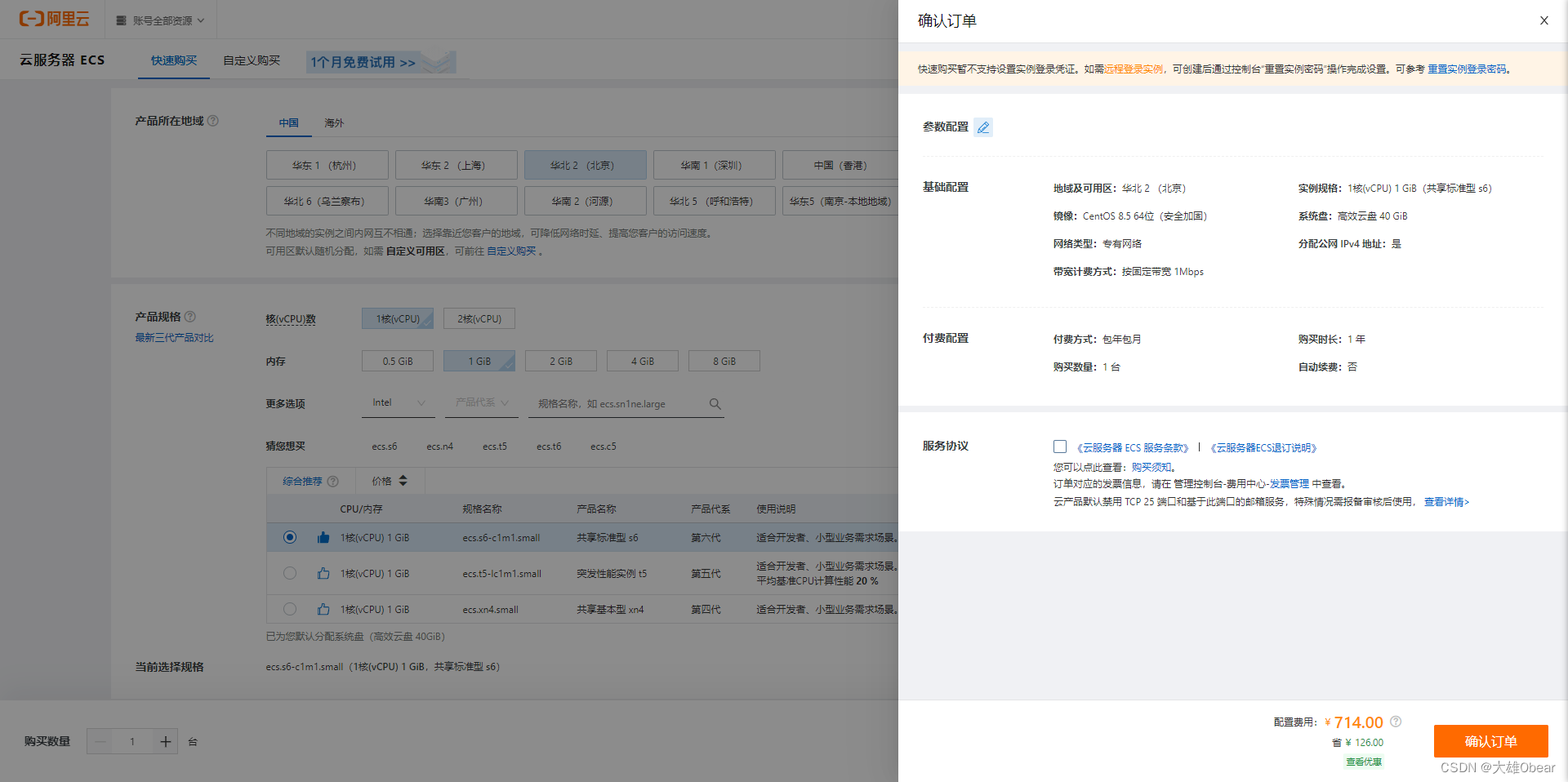
Task: Click the pencil edit icon beside 参数配置
Action: click(x=983, y=127)
